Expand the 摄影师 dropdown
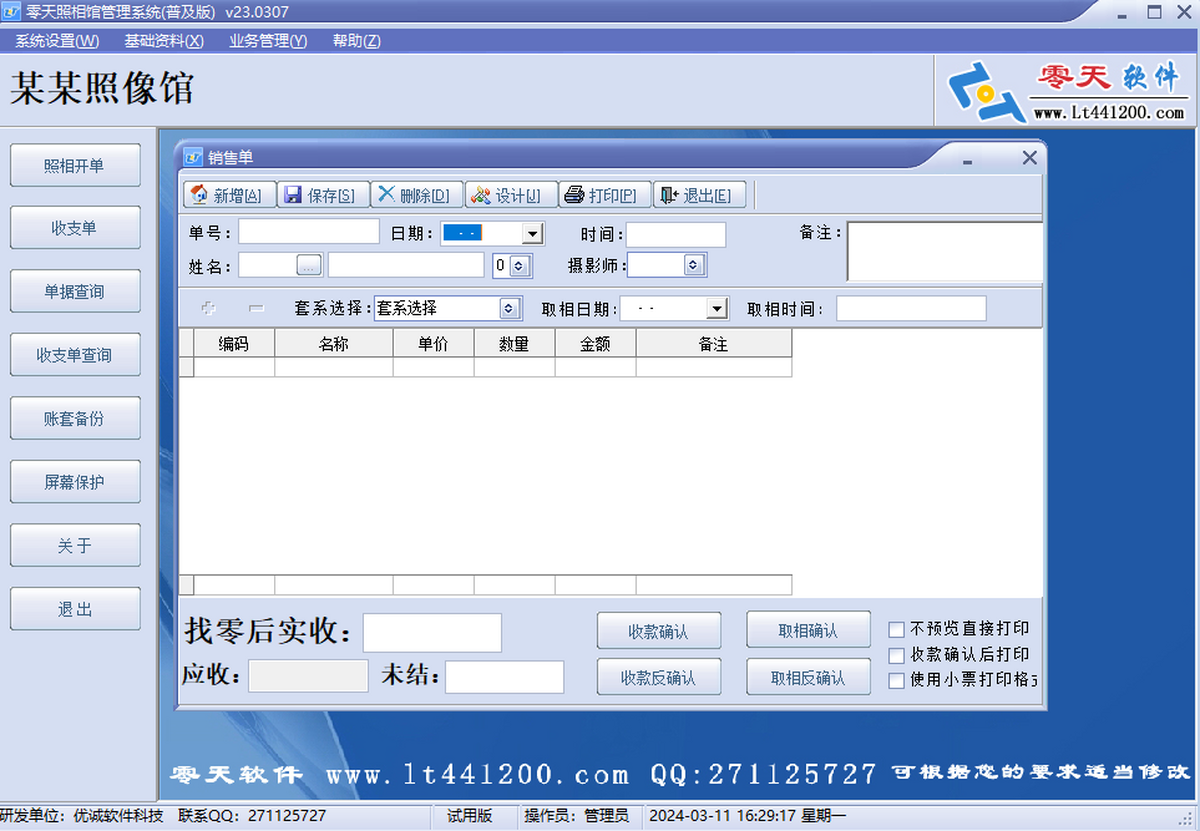 pyautogui.click(x=693, y=265)
